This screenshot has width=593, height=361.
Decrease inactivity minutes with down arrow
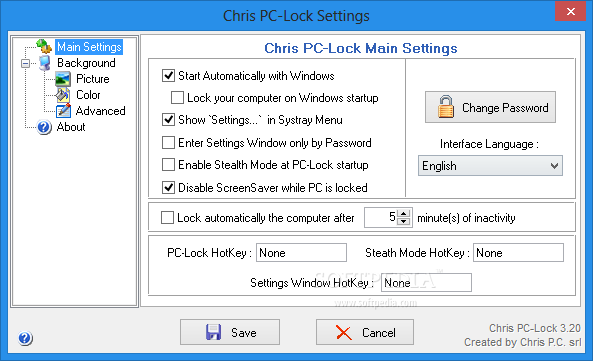pos(404,222)
